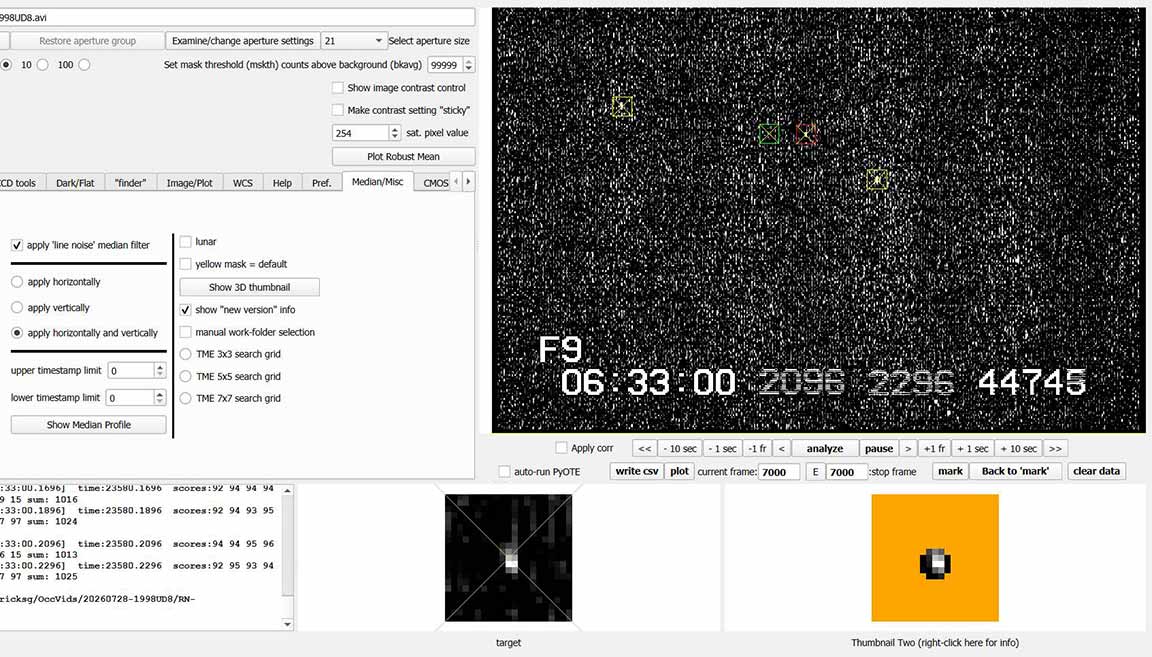The width and height of the screenshot is (1152, 657).
Task: Jump to video end with >> button
Action: pyautogui.click(x=1055, y=448)
